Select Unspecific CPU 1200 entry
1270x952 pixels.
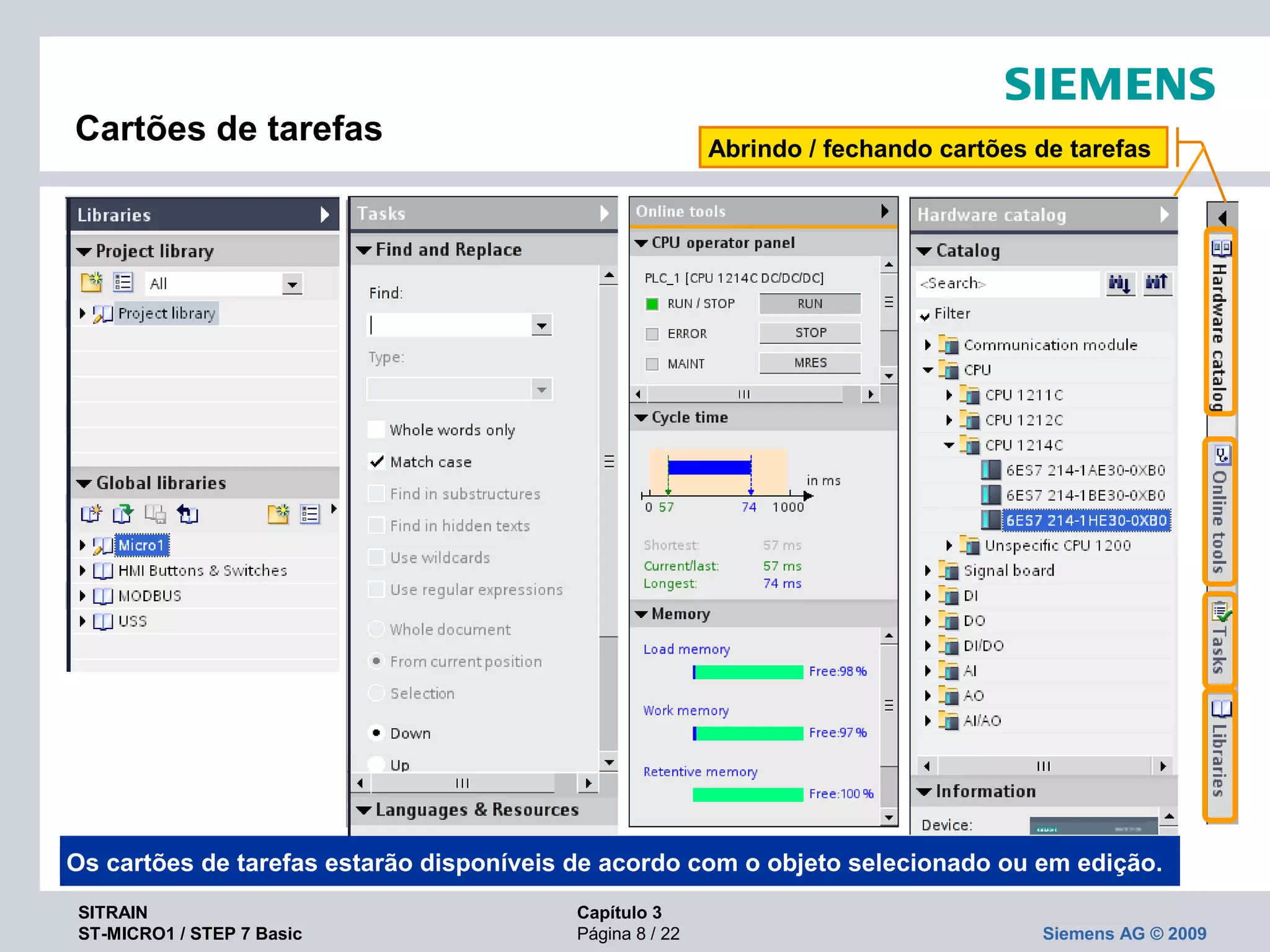pos(1058,545)
